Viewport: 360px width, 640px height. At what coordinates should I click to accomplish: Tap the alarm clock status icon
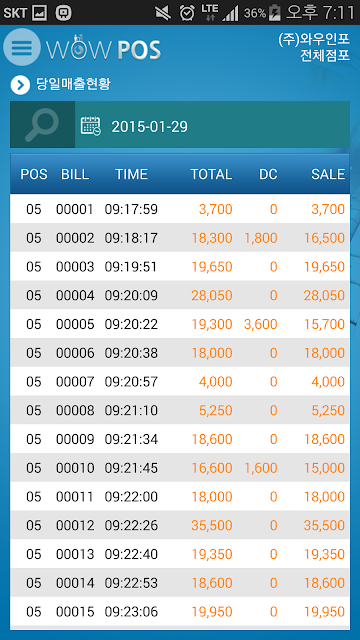coord(187,13)
